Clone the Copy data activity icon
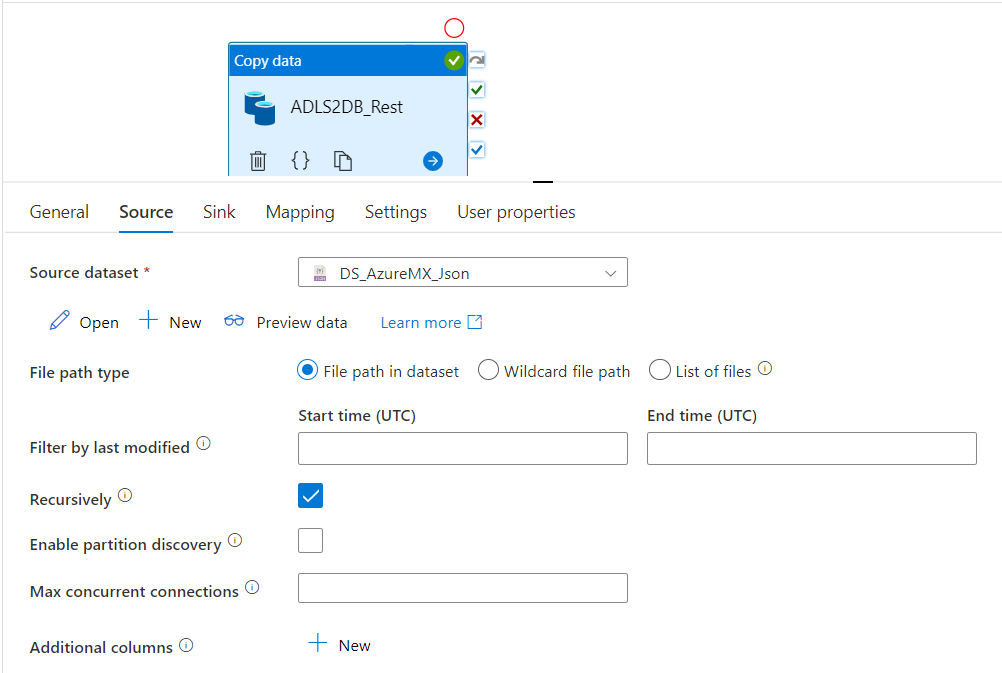1002x673 pixels. [343, 160]
